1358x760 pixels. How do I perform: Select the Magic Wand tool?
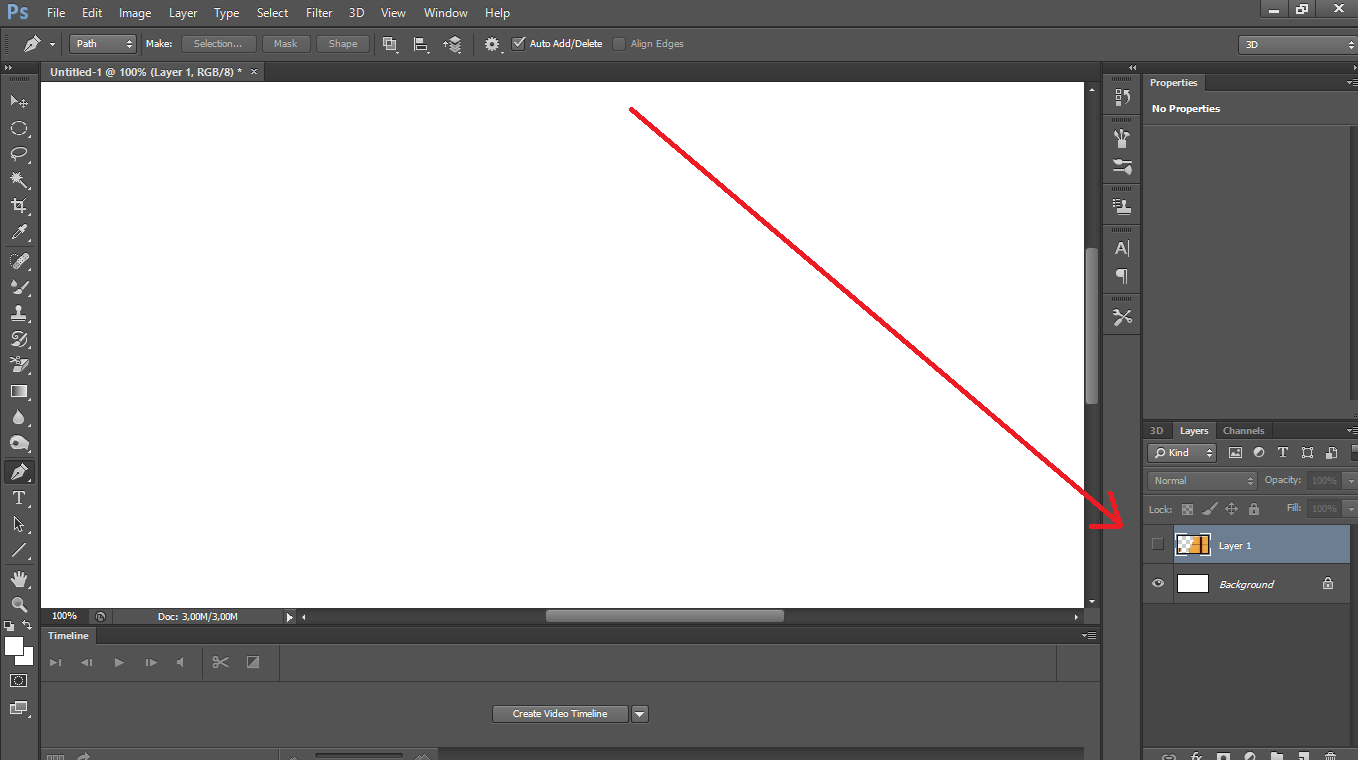[19, 180]
